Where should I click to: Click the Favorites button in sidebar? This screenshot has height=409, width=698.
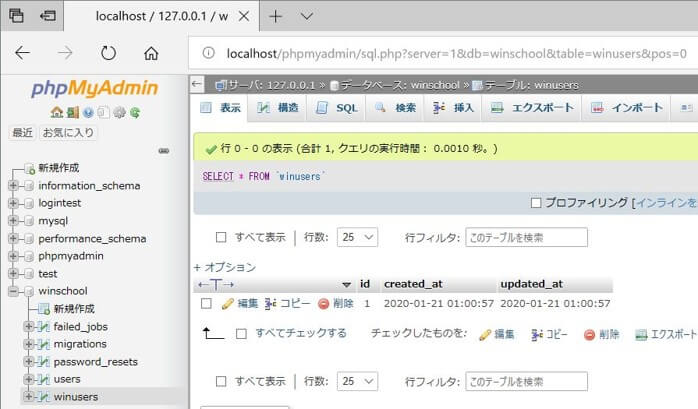[x=68, y=133]
